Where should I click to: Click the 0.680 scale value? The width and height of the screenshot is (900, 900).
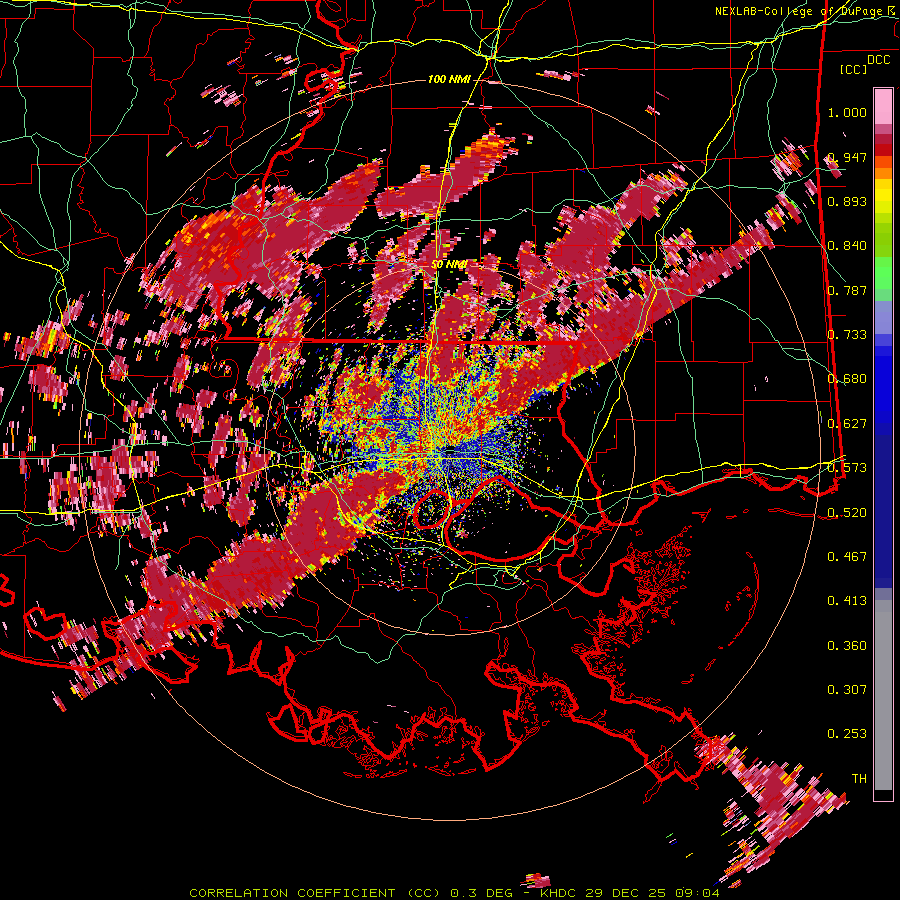[x=847, y=379]
